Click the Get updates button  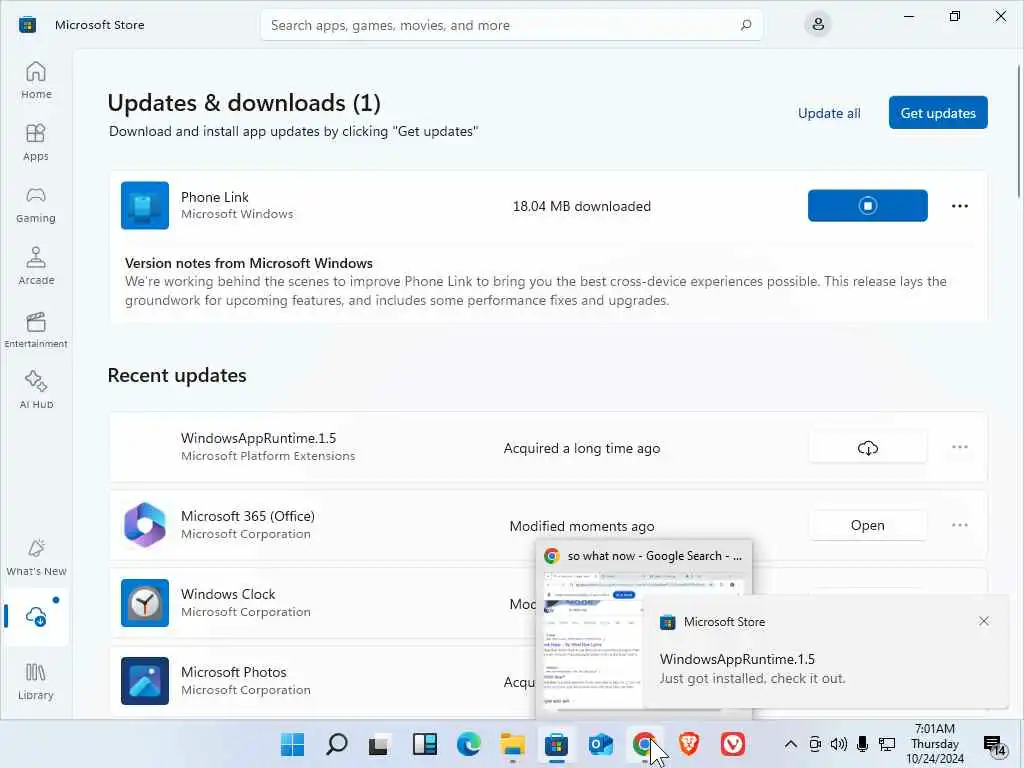pyautogui.click(x=938, y=113)
